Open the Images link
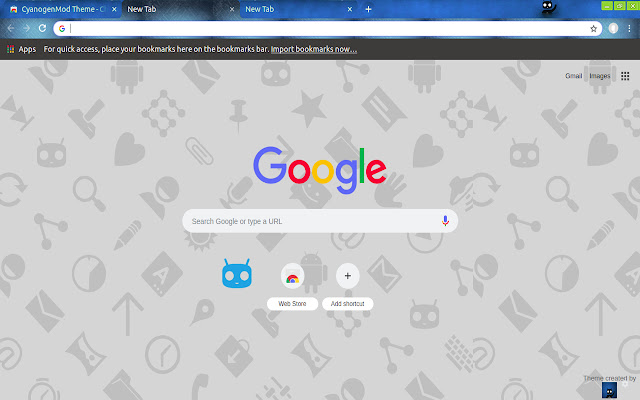Image resolution: width=640 pixels, height=400 pixels. 600,76
